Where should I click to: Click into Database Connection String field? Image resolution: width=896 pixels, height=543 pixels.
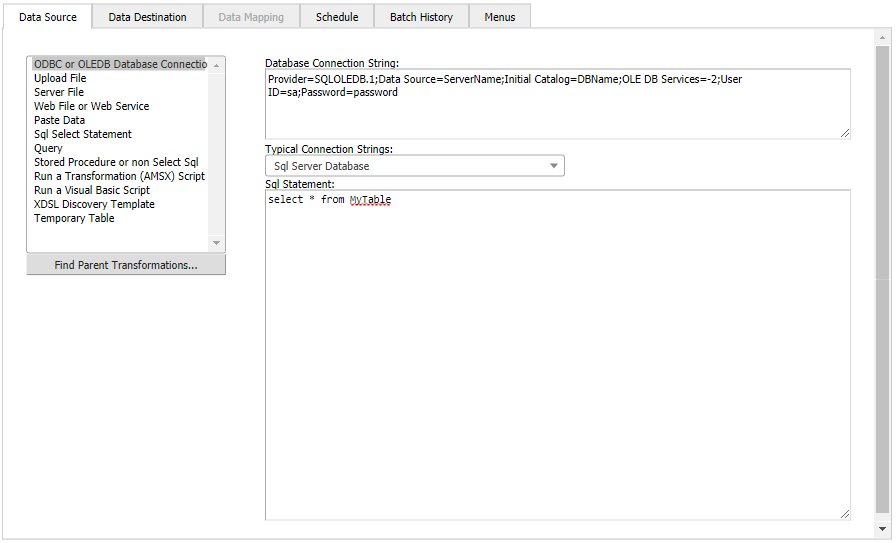point(558,104)
